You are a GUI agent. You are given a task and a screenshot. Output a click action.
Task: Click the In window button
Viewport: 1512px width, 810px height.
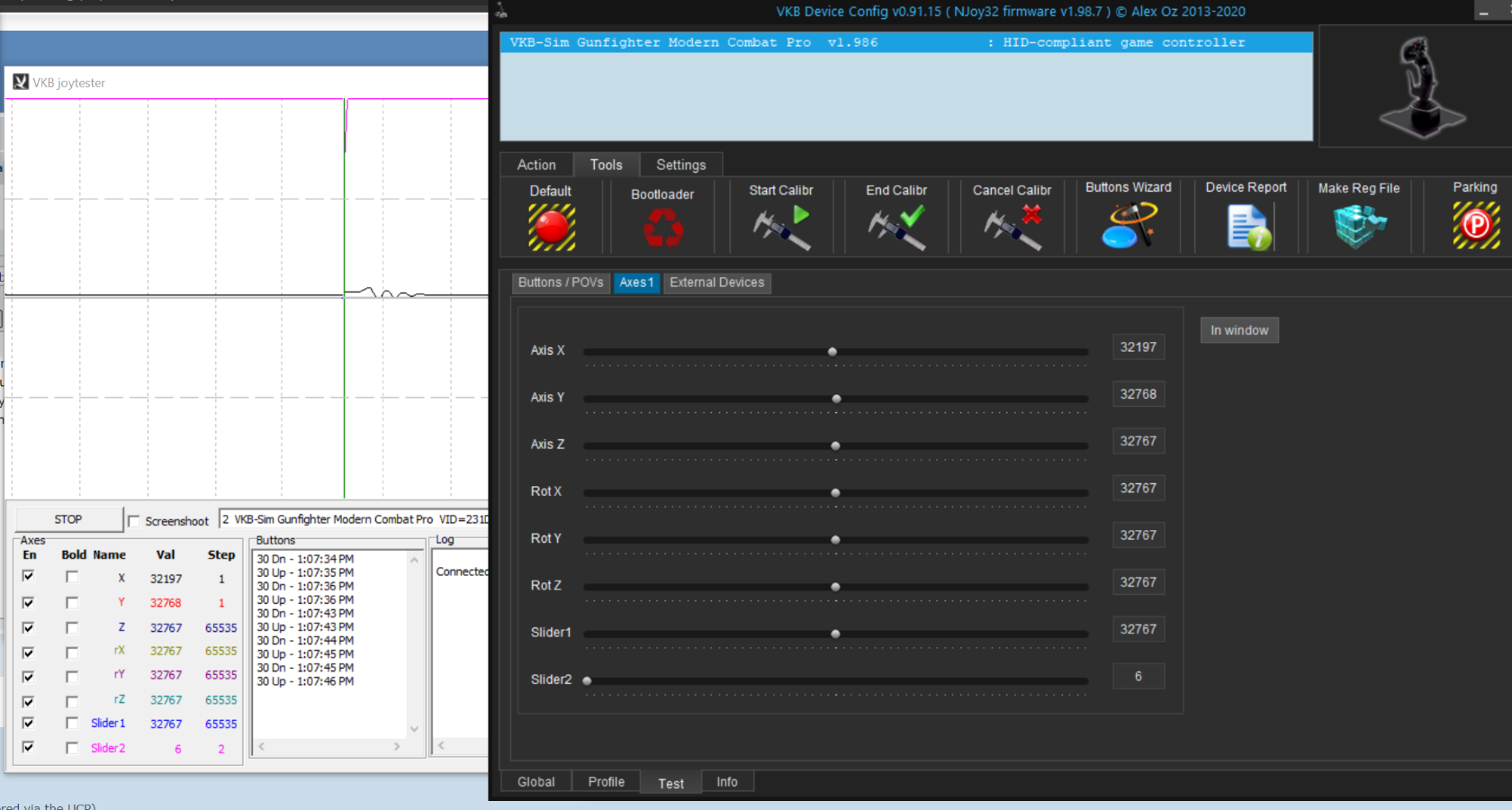click(x=1238, y=330)
